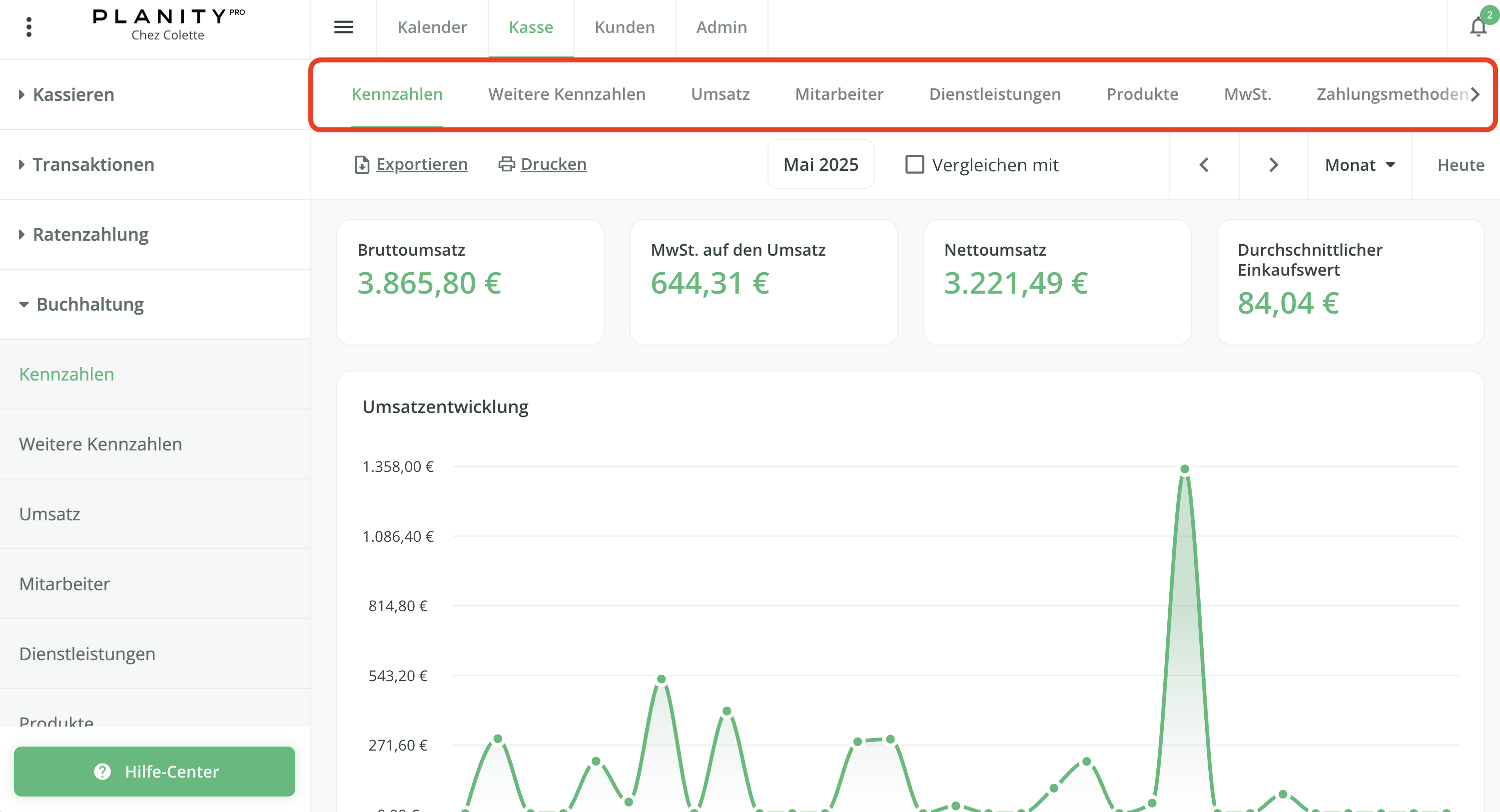Expand the Transaktionen section
The height and width of the screenshot is (812, 1500).
pyautogui.click(x=155, y=164)
